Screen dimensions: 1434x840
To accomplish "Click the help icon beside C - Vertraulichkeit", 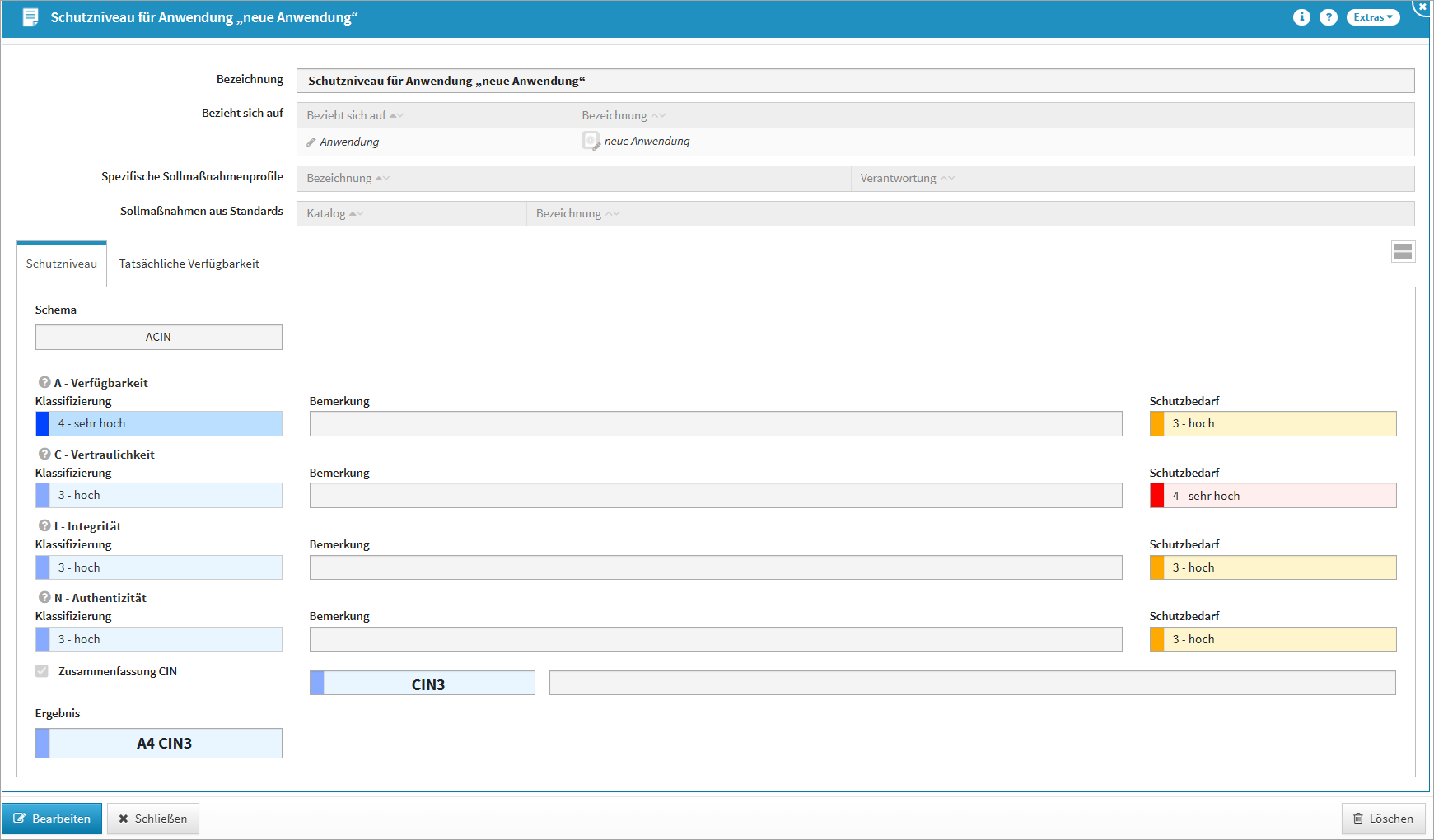I will (x=44, y=454).
